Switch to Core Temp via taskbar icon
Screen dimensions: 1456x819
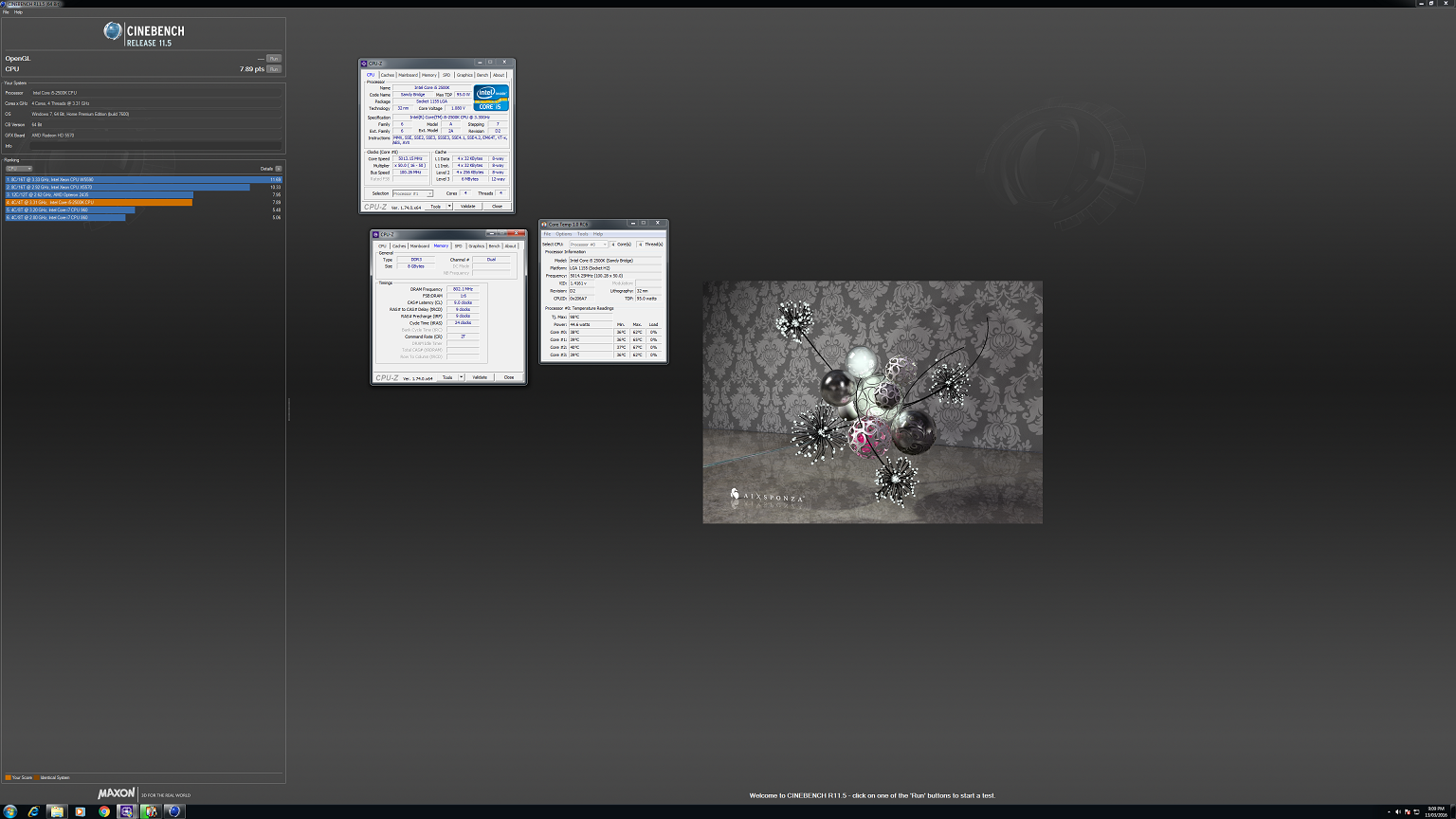150,811
